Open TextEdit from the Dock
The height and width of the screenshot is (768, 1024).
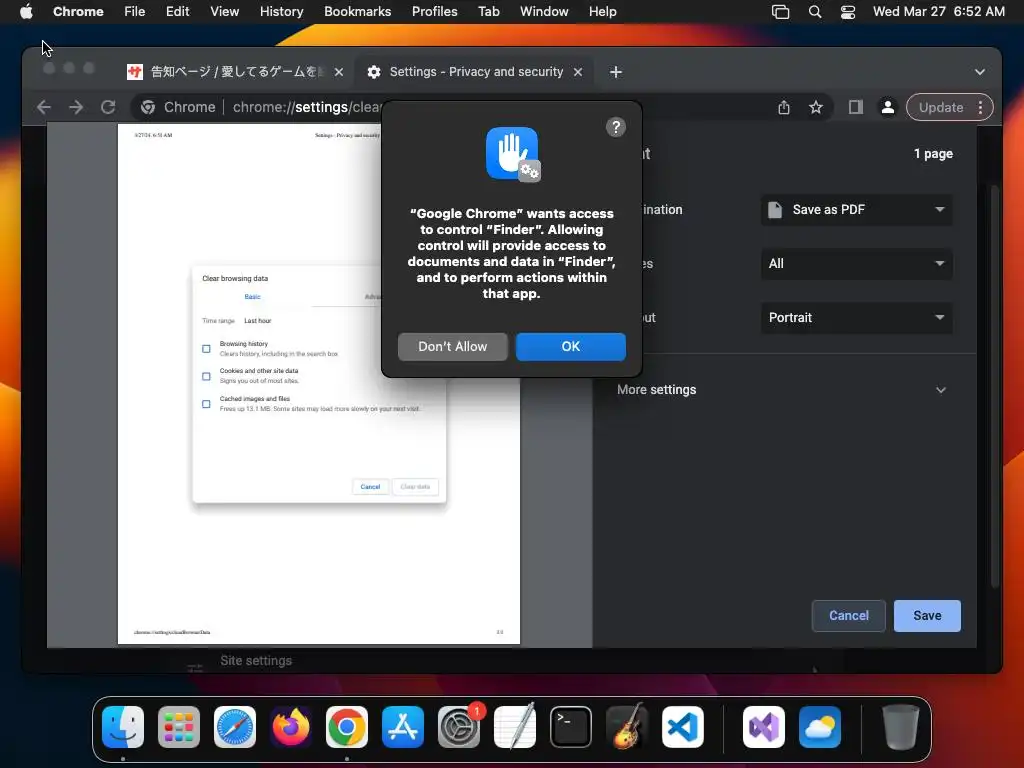pyautogui.click(x=515, y=727)
